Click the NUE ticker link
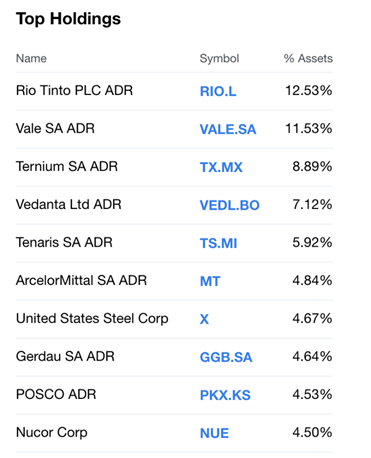Image resolution: width=371 pixels, height=458 pixels. coord(214,433)
